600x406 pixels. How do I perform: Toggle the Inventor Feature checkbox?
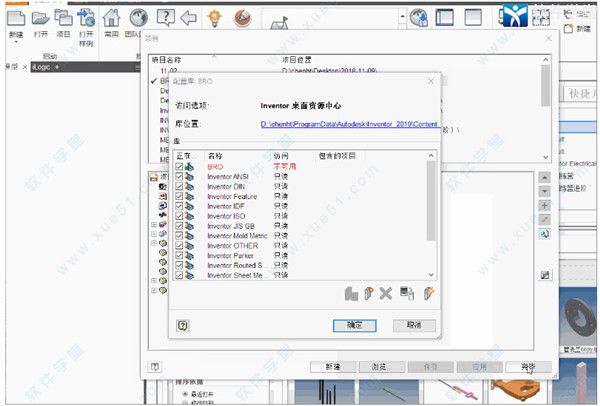179,196
